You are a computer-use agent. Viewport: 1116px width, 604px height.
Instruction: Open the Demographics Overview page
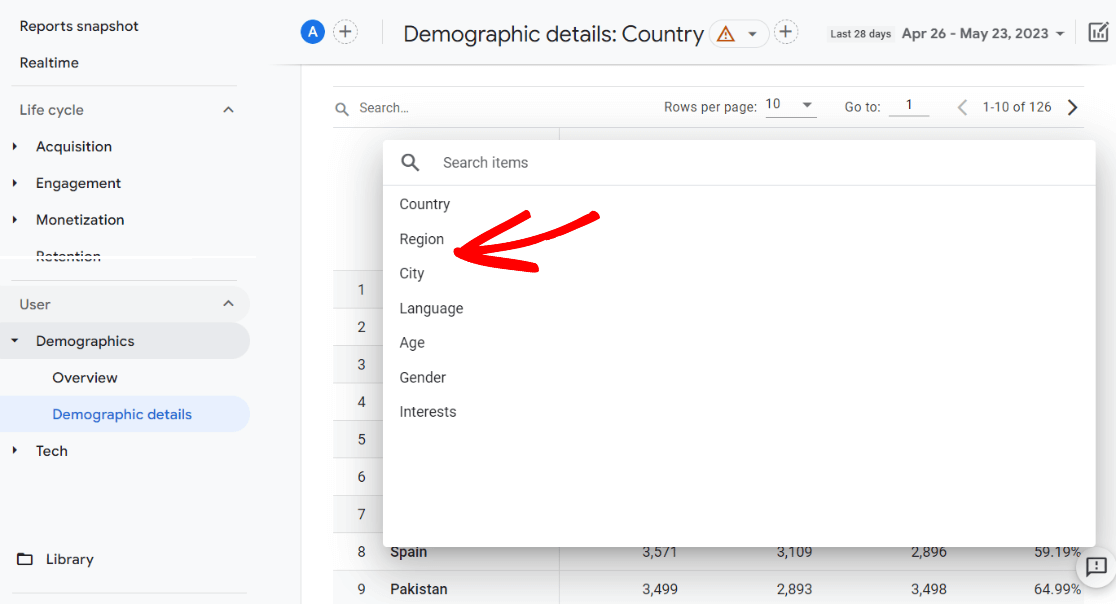[85, 377]
